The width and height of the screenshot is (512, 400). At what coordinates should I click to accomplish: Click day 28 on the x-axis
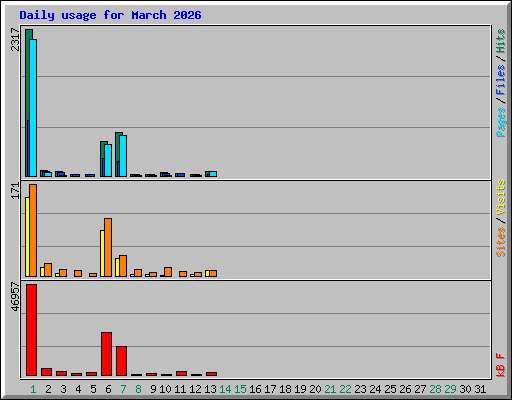pyautogui.click(x=435, y=389)
